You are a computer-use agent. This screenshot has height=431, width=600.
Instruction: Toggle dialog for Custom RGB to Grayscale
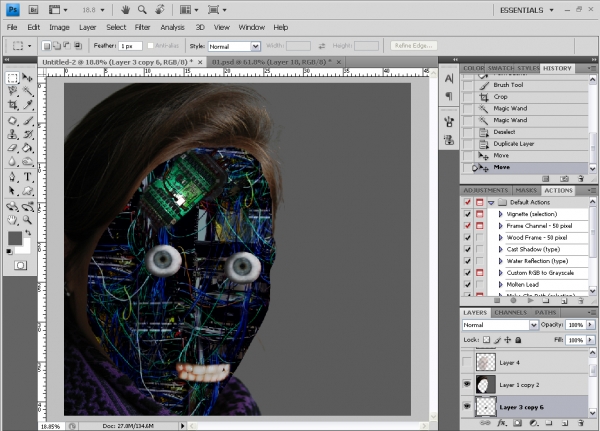479,273
